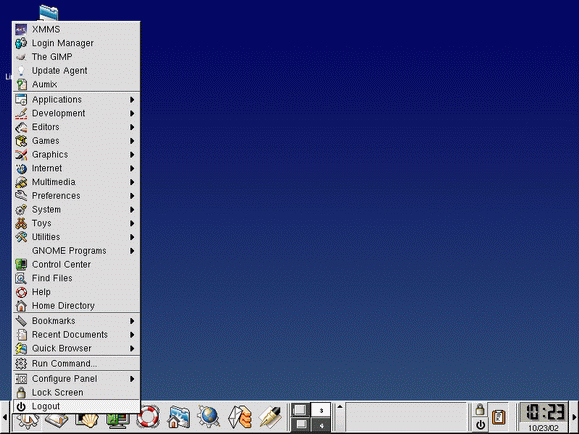Select Logout from the menu
Viewport: 579px width, 434px height.
click(x=76, y=406)
